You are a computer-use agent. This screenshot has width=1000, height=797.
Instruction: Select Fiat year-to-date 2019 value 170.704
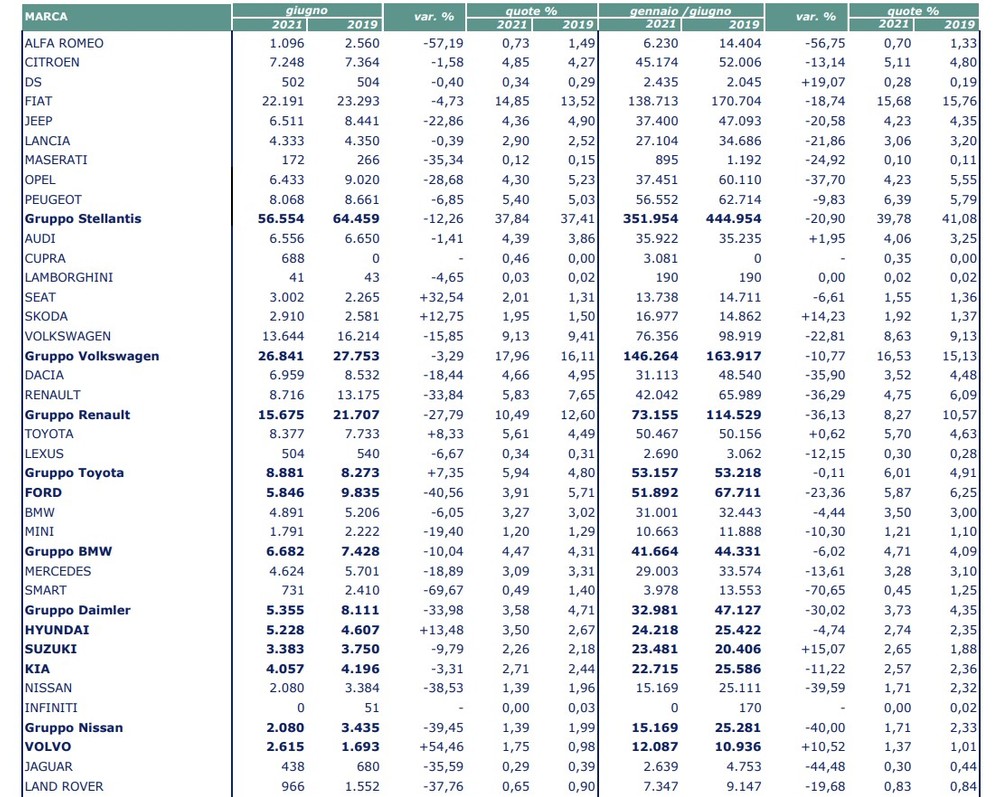737,101
